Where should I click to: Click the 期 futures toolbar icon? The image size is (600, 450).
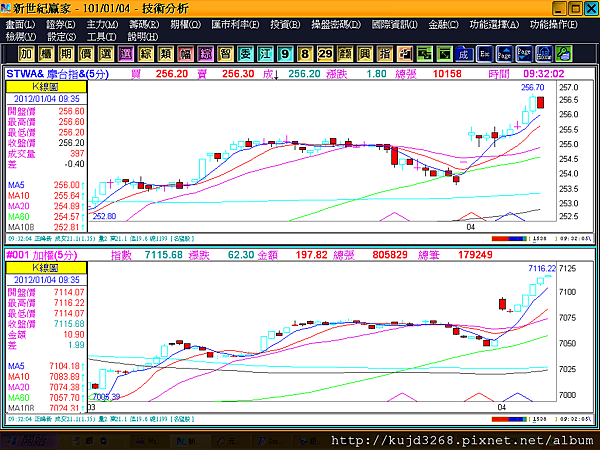(66, 54)
